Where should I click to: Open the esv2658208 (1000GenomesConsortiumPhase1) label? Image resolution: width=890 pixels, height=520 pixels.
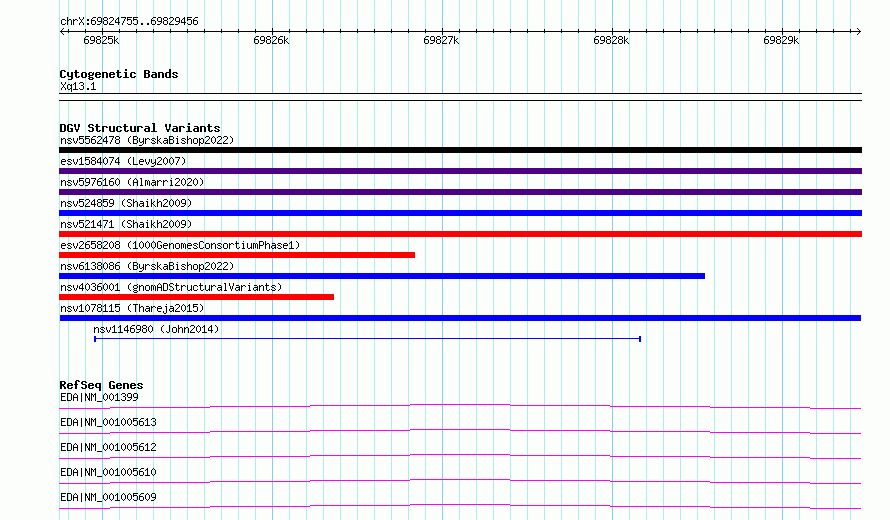(x=180, y=245)
